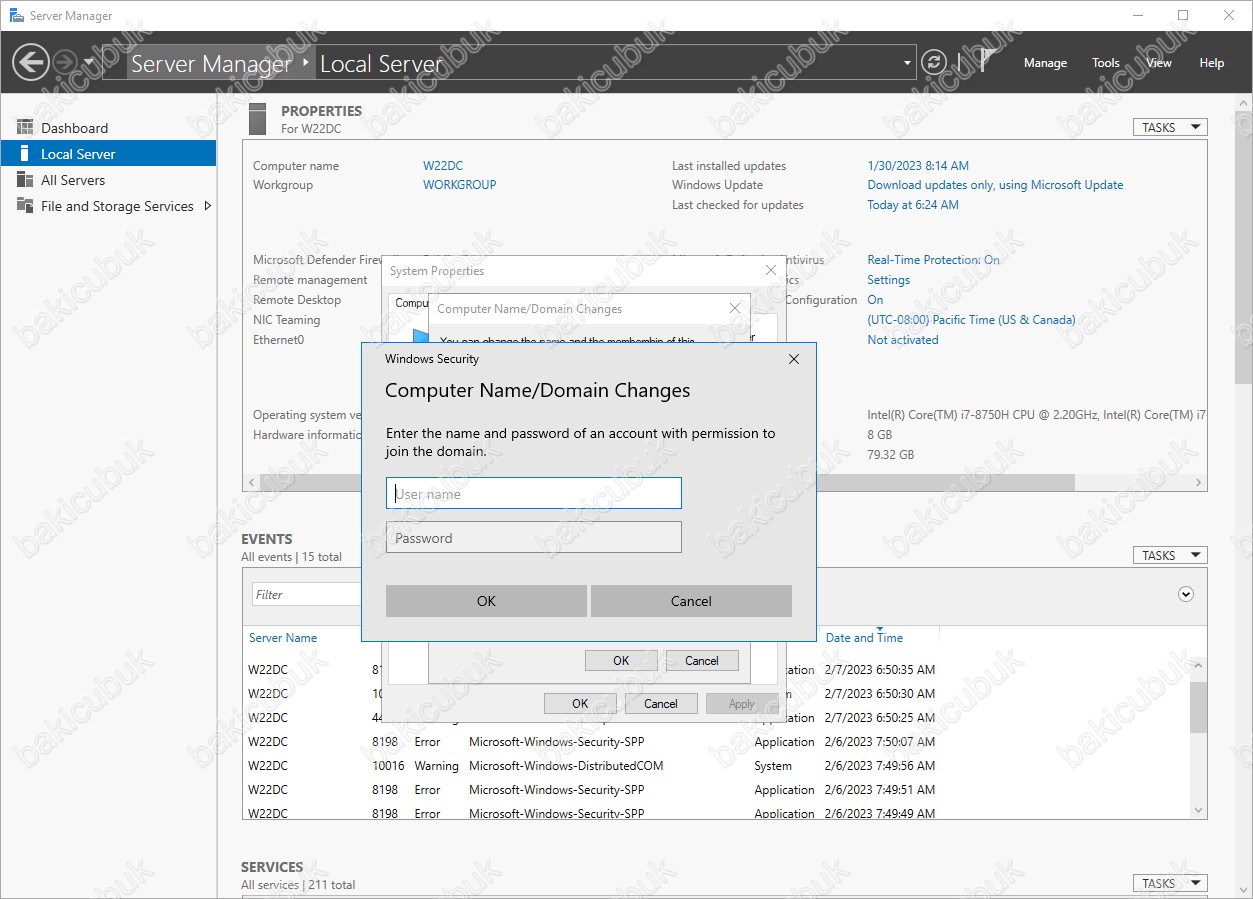This screenshot has height=899, width=1253.
Task: Sort events by Server Name column
Action: 283,638
